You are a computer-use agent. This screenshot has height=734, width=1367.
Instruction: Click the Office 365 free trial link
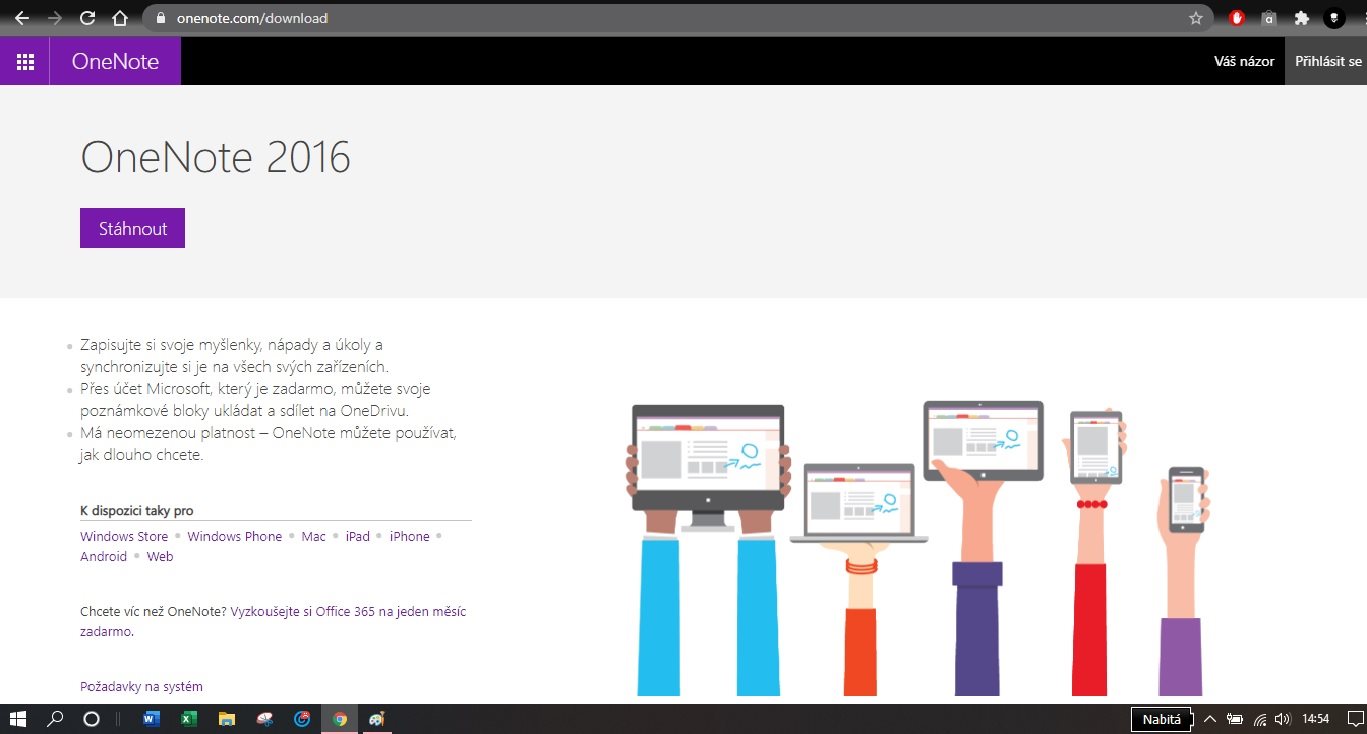[273, 621]
